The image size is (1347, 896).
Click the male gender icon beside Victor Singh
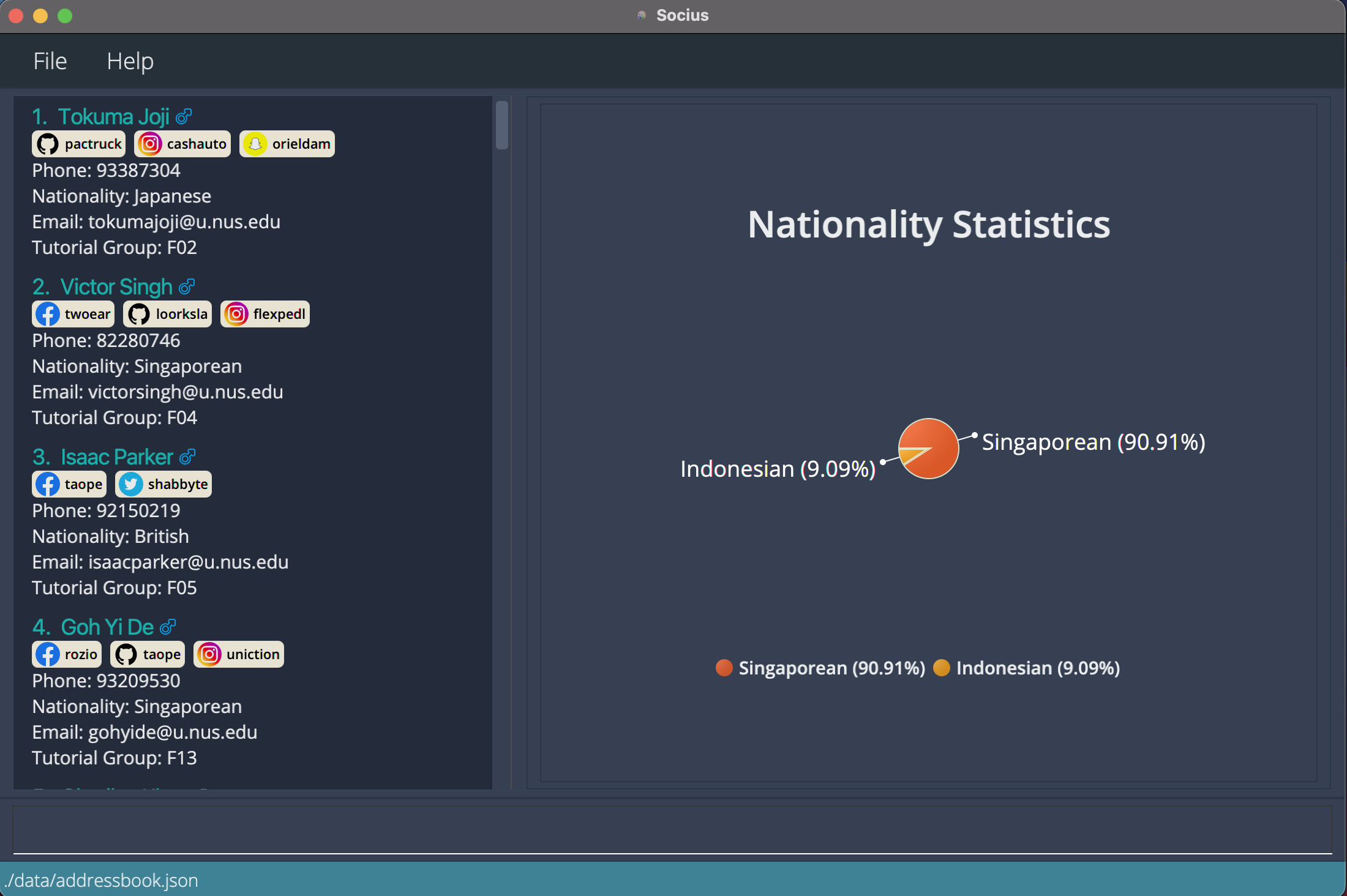(187, 286)
